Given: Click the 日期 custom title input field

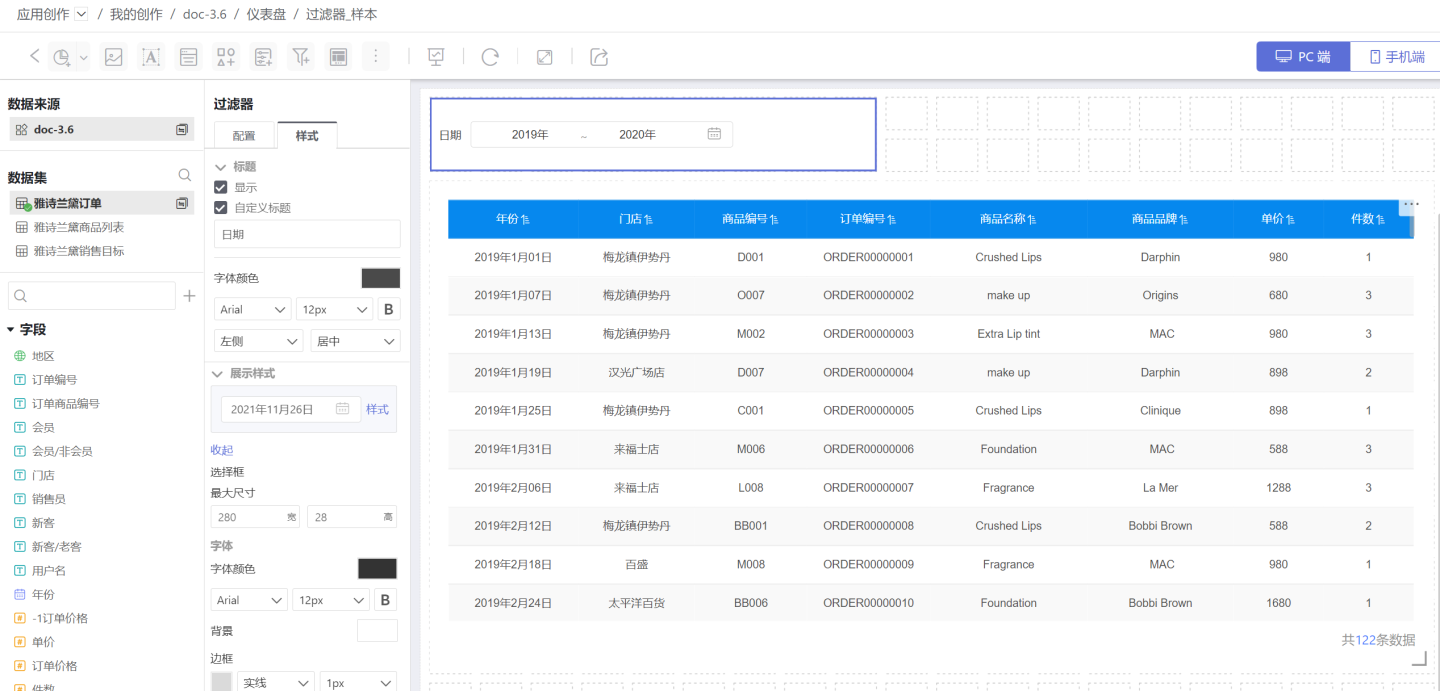Looking at the screenshot, I should click(306, 234).
